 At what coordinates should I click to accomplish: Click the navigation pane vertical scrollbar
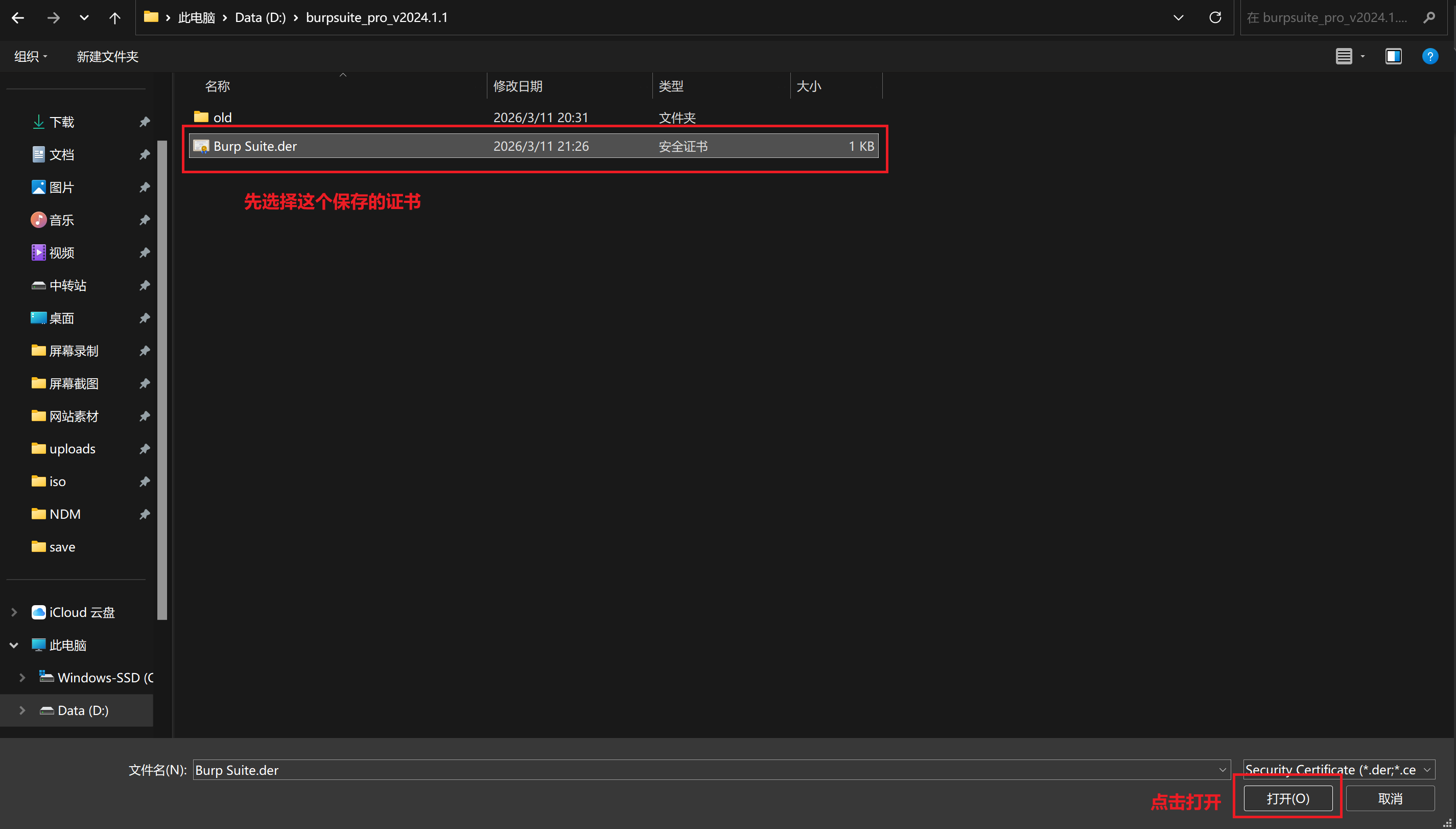pos(162,380)
